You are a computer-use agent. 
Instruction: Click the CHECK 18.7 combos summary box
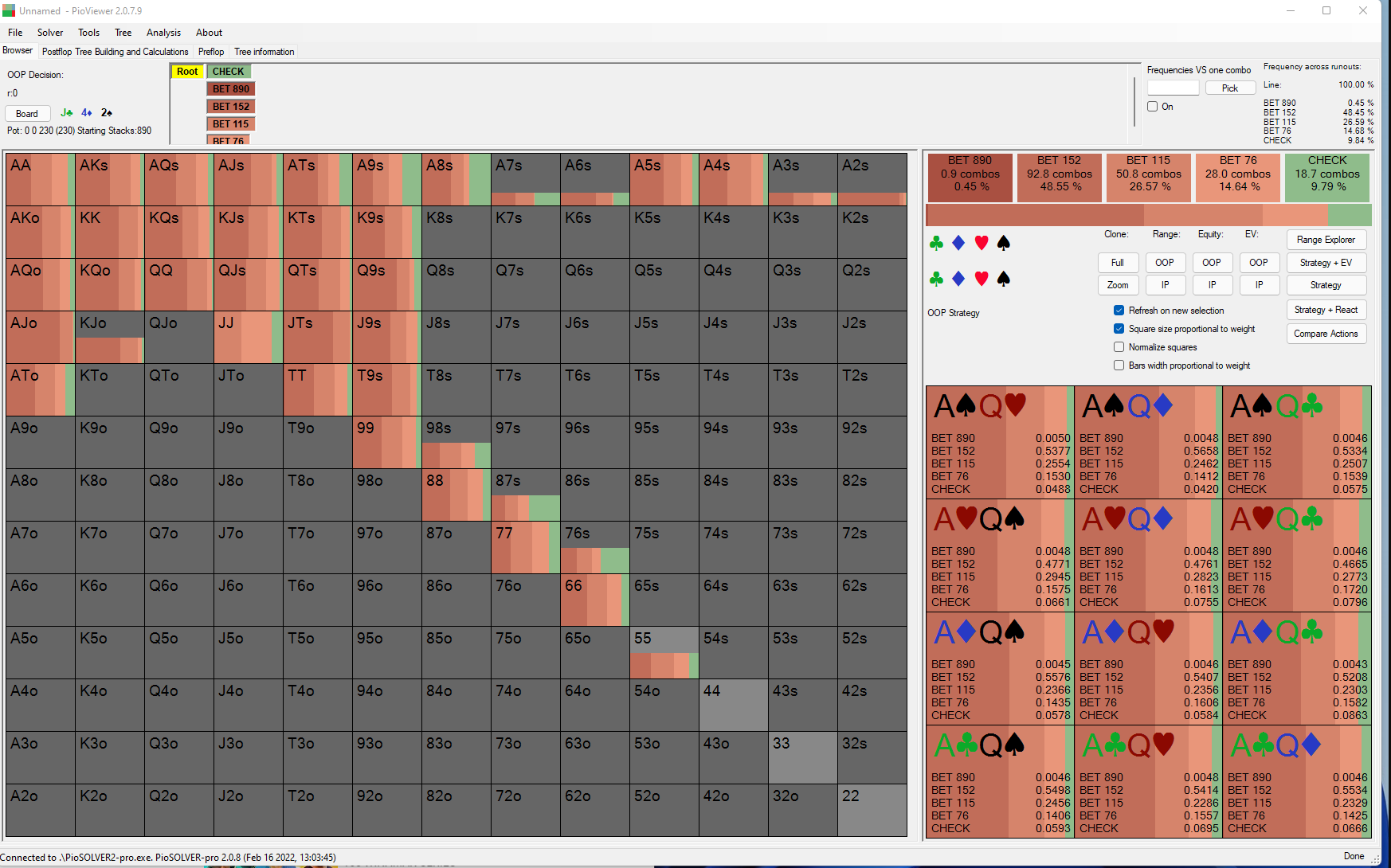point(1327,178)
